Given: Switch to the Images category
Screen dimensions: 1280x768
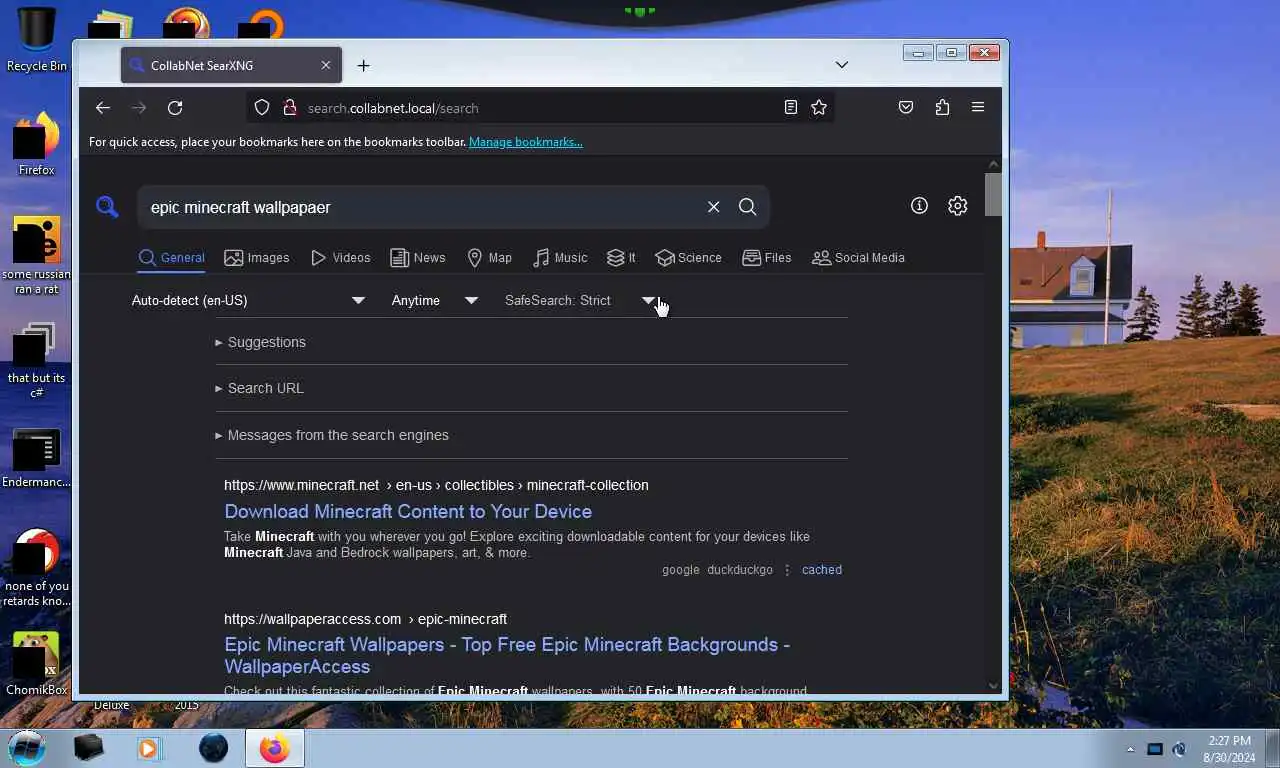Looking at the screenshot, I should tap(257, 258).
